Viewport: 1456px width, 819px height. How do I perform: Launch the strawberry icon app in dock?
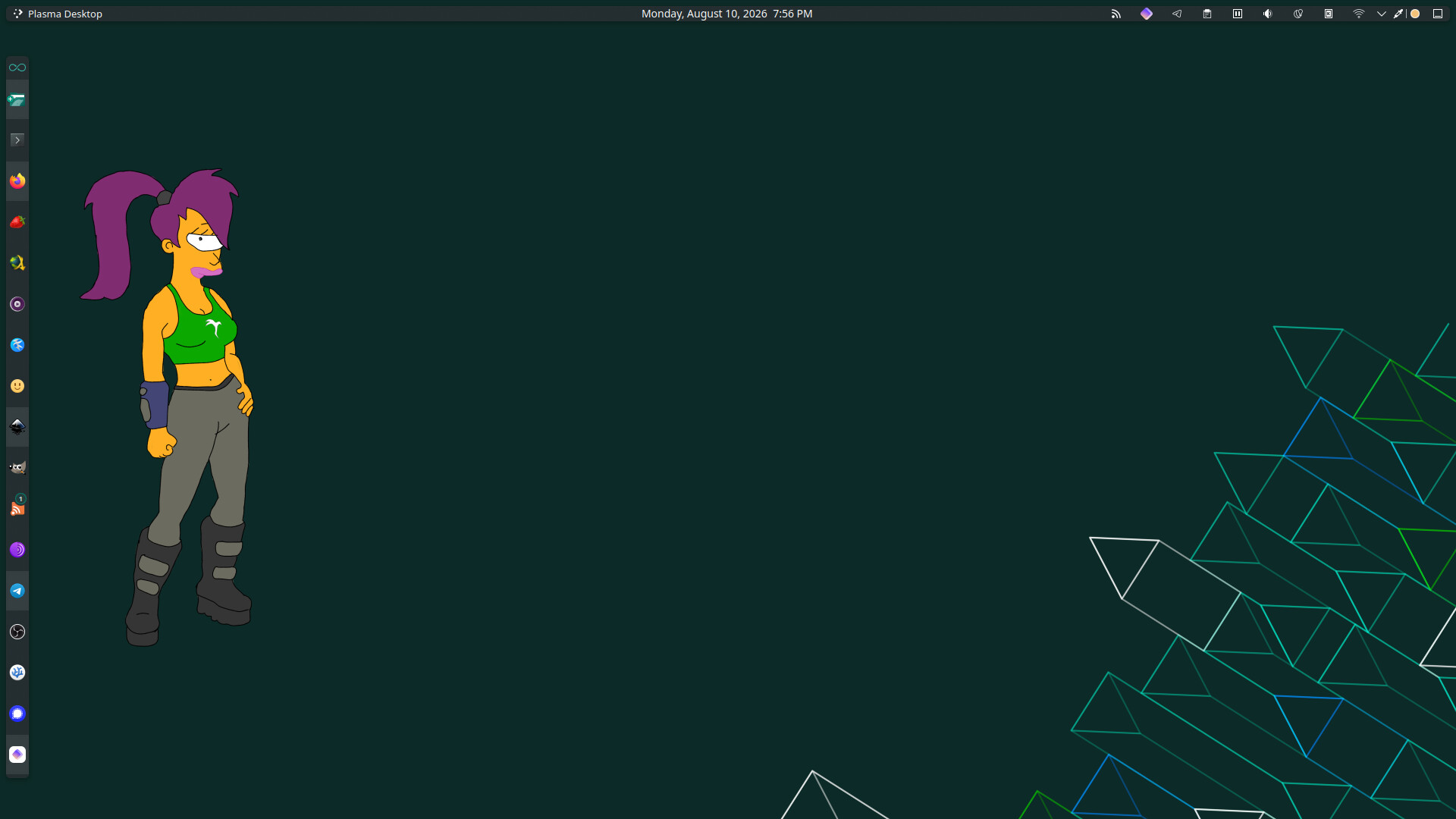point(17,222)
